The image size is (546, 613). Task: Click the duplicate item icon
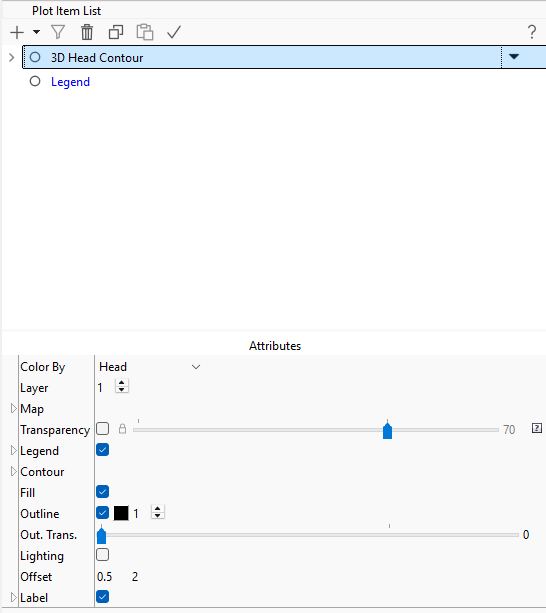(116, 32)
